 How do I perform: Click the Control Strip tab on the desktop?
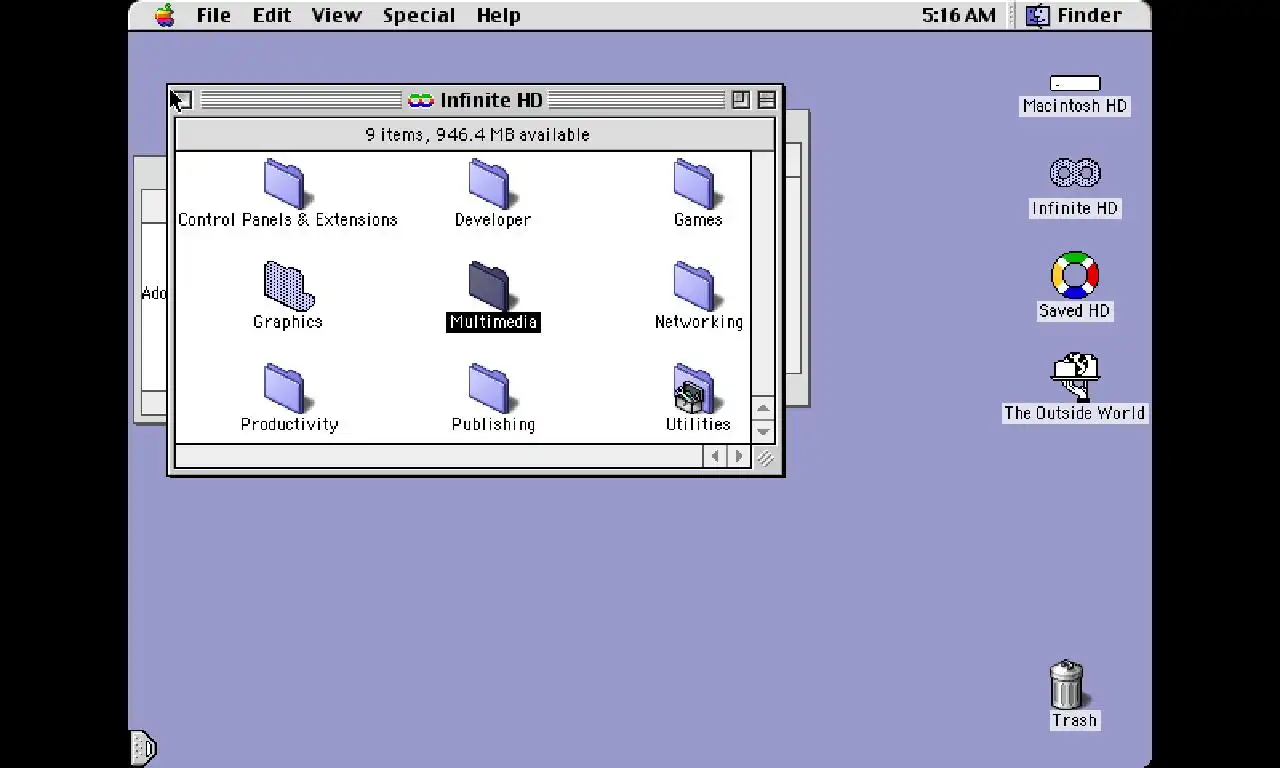[144, 747]
